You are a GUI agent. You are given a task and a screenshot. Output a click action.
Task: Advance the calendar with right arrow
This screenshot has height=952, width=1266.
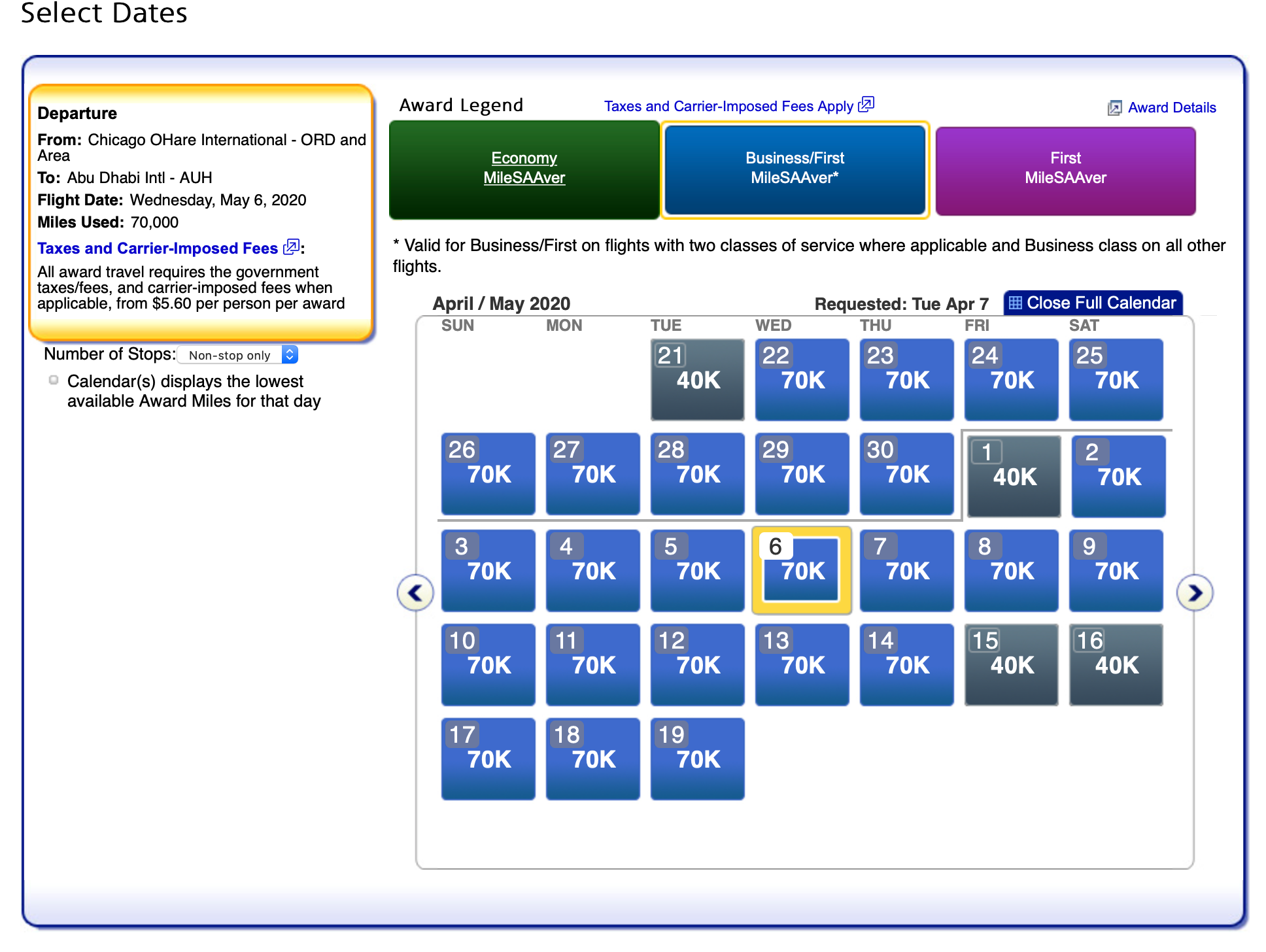pyautogui.click(x=1195, y=593)
